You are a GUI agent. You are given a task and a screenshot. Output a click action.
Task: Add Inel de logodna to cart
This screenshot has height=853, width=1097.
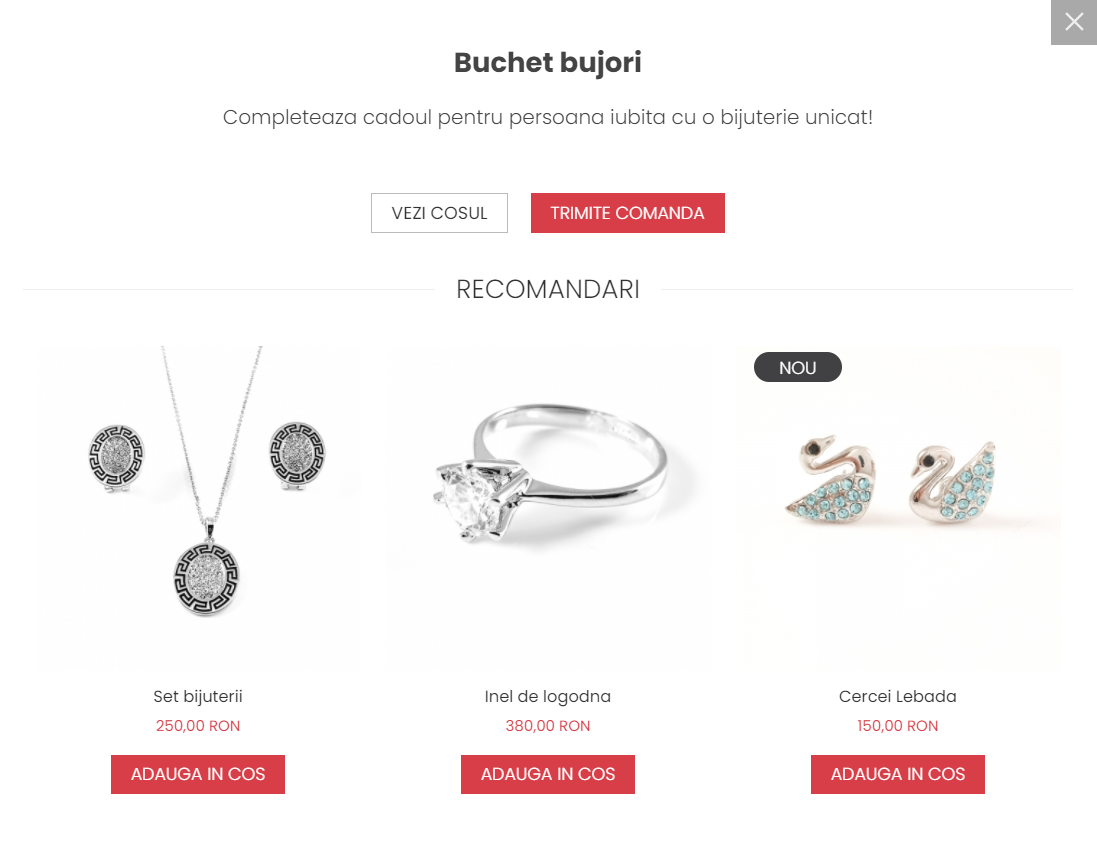[x=548, y=774]
